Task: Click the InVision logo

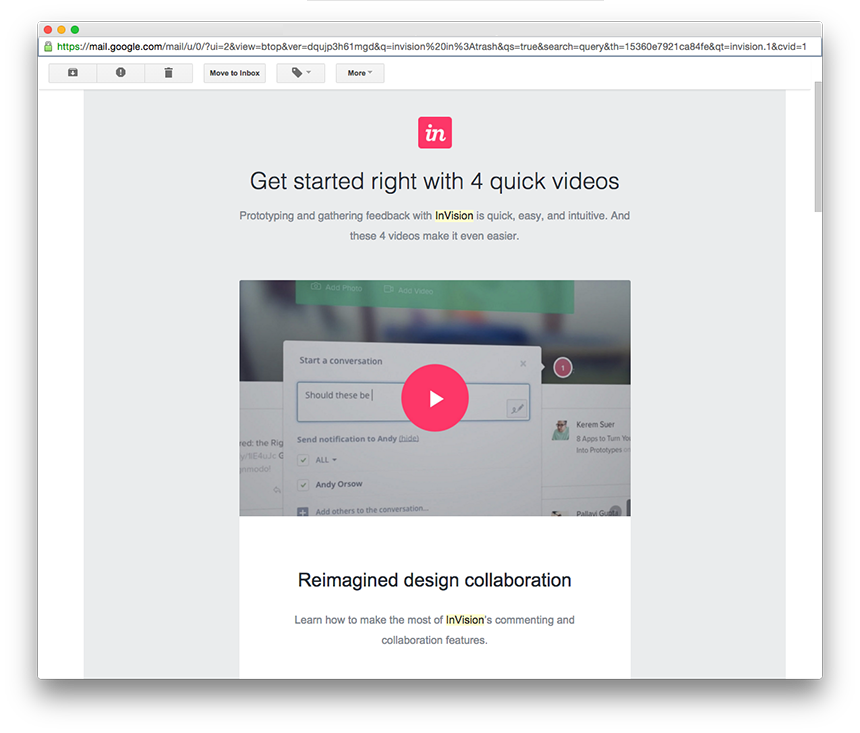Action: point(435,133)
